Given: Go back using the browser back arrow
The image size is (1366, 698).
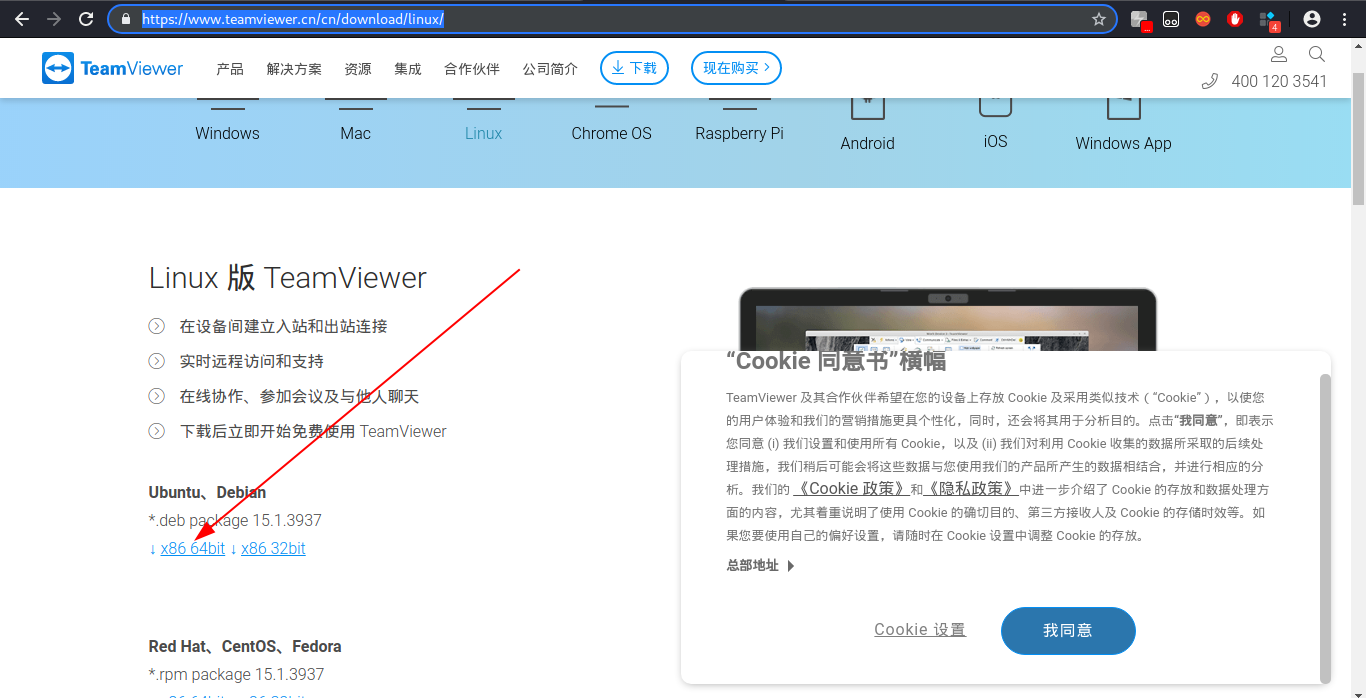Looking at the screenshot, I should 21,19.
